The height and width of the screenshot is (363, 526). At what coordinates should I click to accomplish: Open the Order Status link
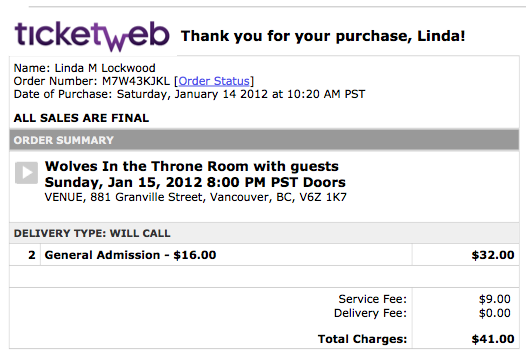(214, 81)
